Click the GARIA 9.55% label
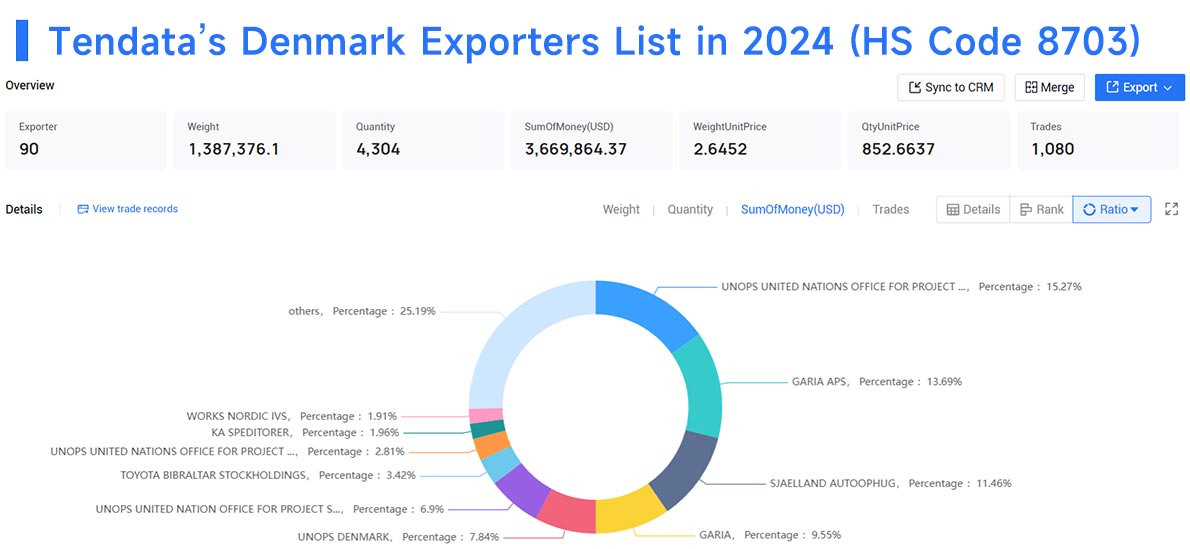The image size is (1190, 549). click(x=770, y=535)
